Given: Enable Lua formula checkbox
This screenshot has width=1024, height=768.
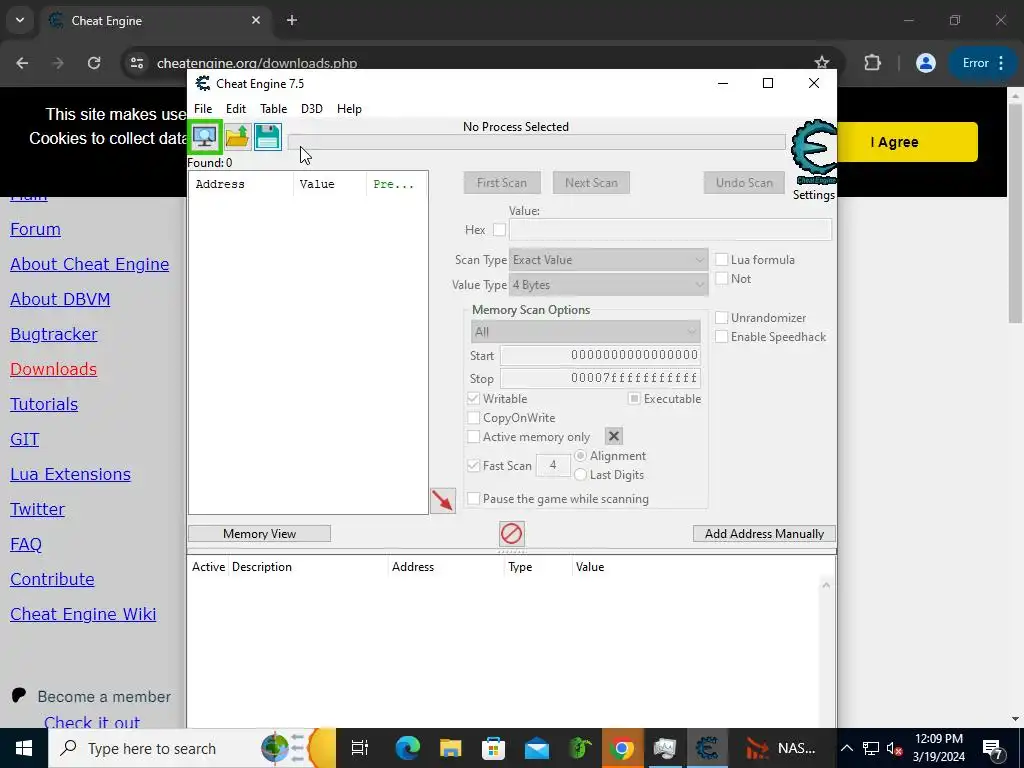Looking at the screenshot, I should coord(722,259).
